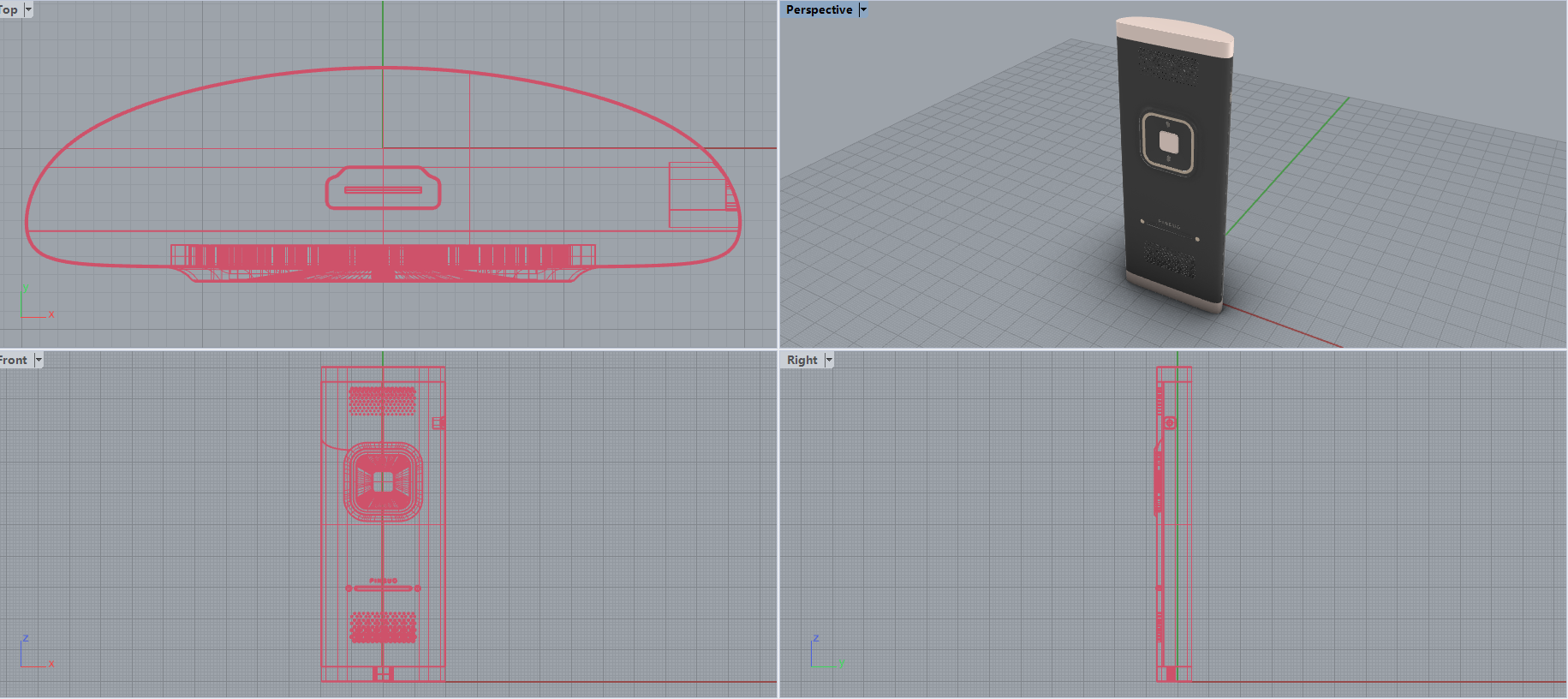1568x699 pixels.
Task: Select the Right viewport title label
Action: pos(802,361)
